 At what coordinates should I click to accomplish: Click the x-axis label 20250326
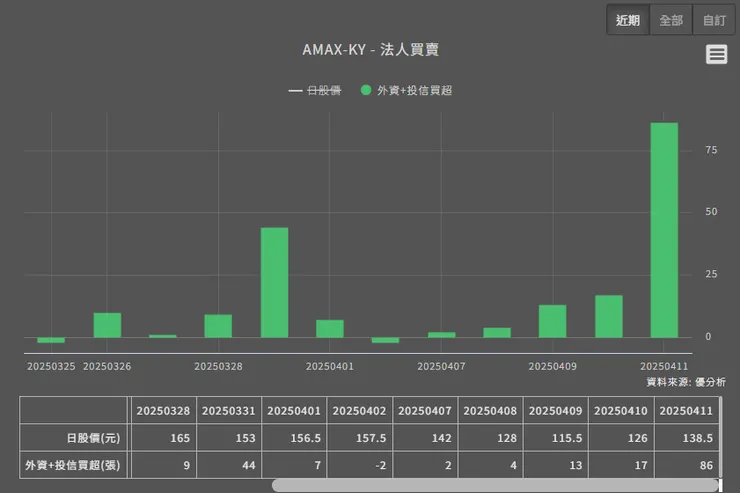click(x=107, y=367)
